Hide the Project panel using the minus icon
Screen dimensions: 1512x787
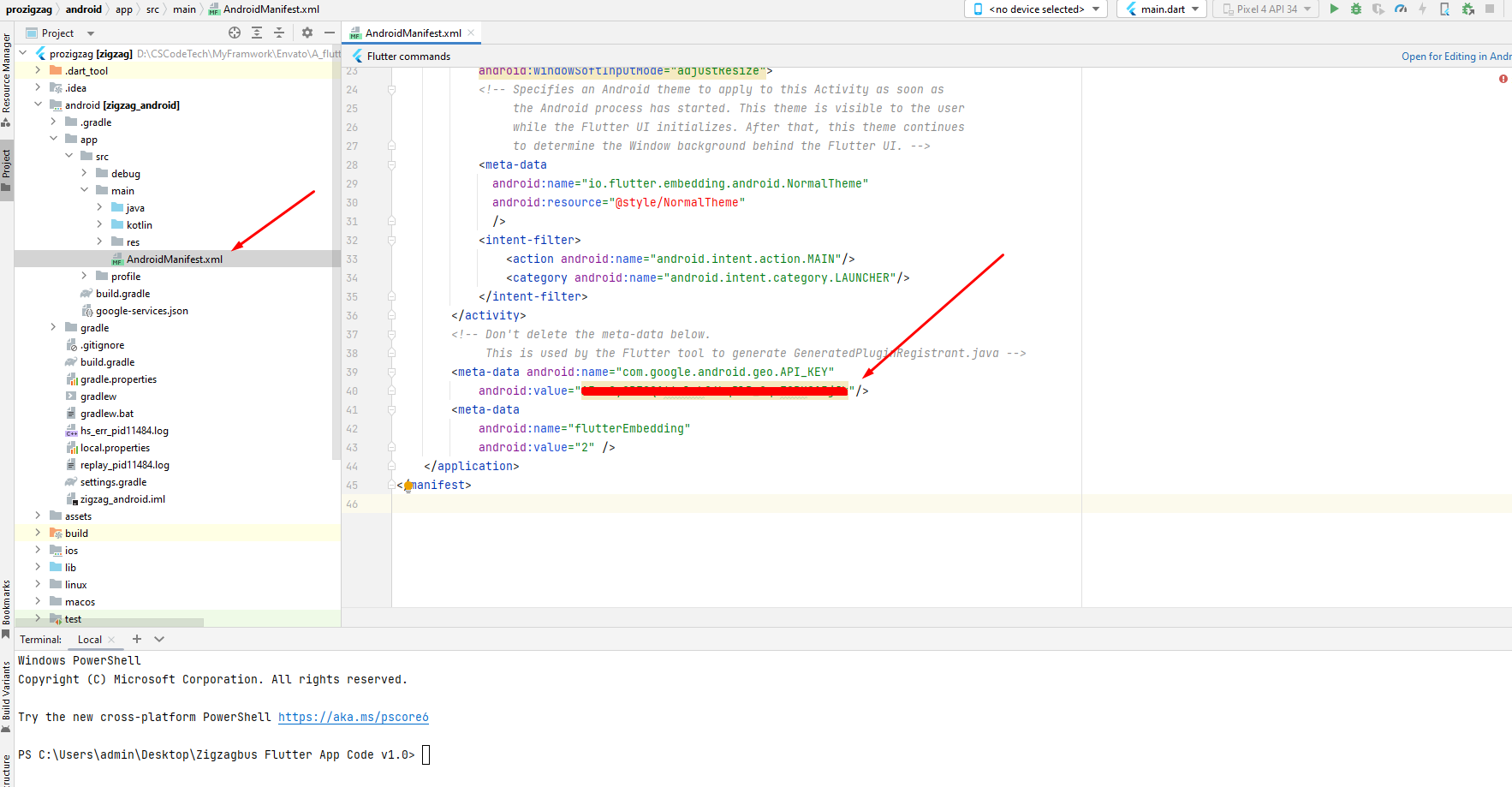330,33
